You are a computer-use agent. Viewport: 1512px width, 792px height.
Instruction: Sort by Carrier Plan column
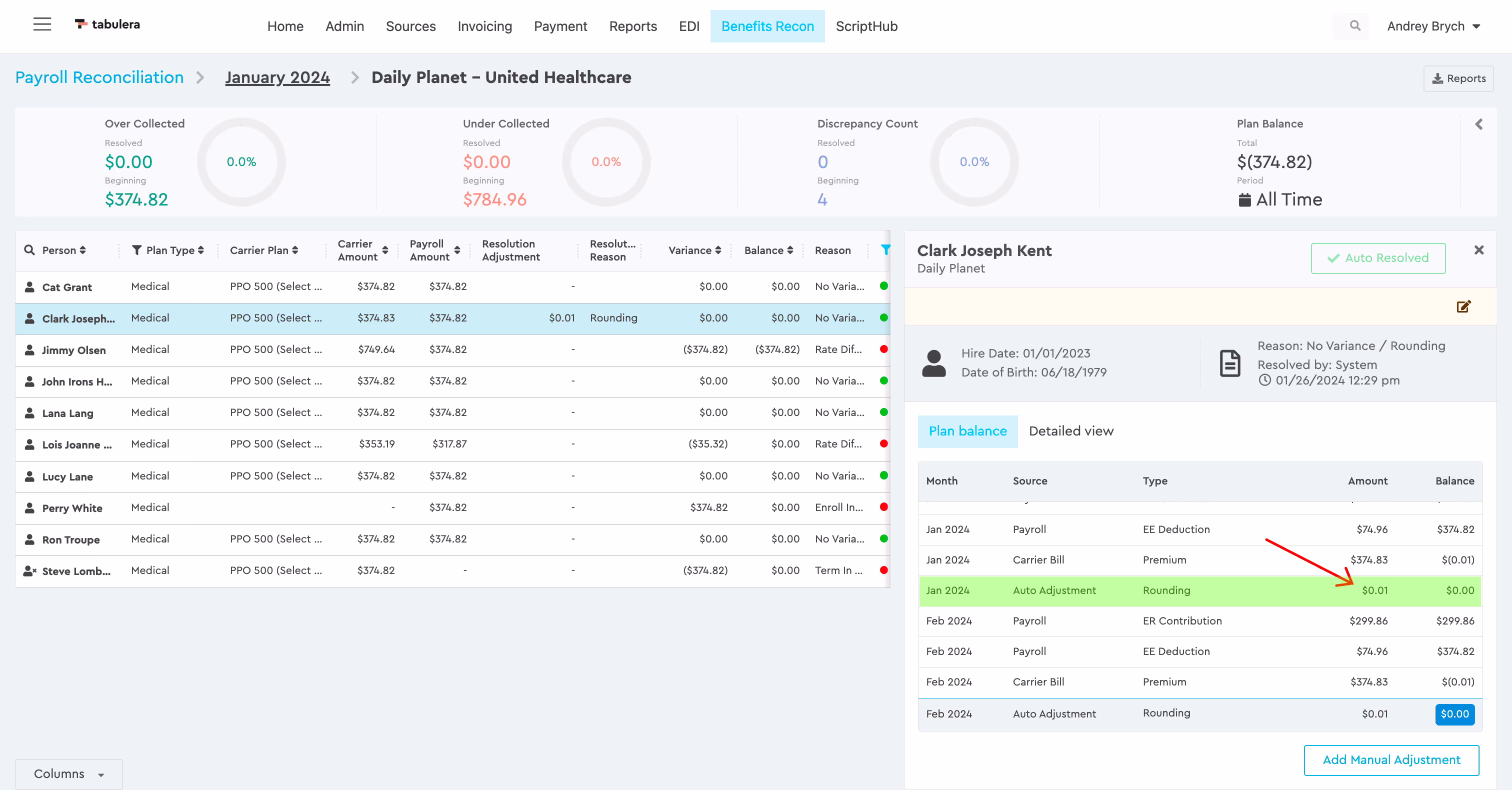coord(295,250)
